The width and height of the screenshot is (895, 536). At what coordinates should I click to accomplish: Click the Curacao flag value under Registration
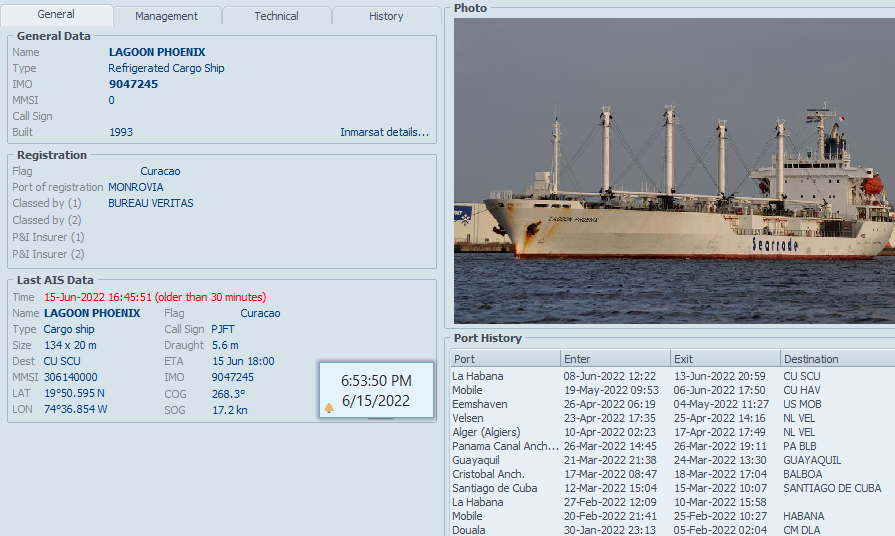pyautogui.click(x=160, y=171)
